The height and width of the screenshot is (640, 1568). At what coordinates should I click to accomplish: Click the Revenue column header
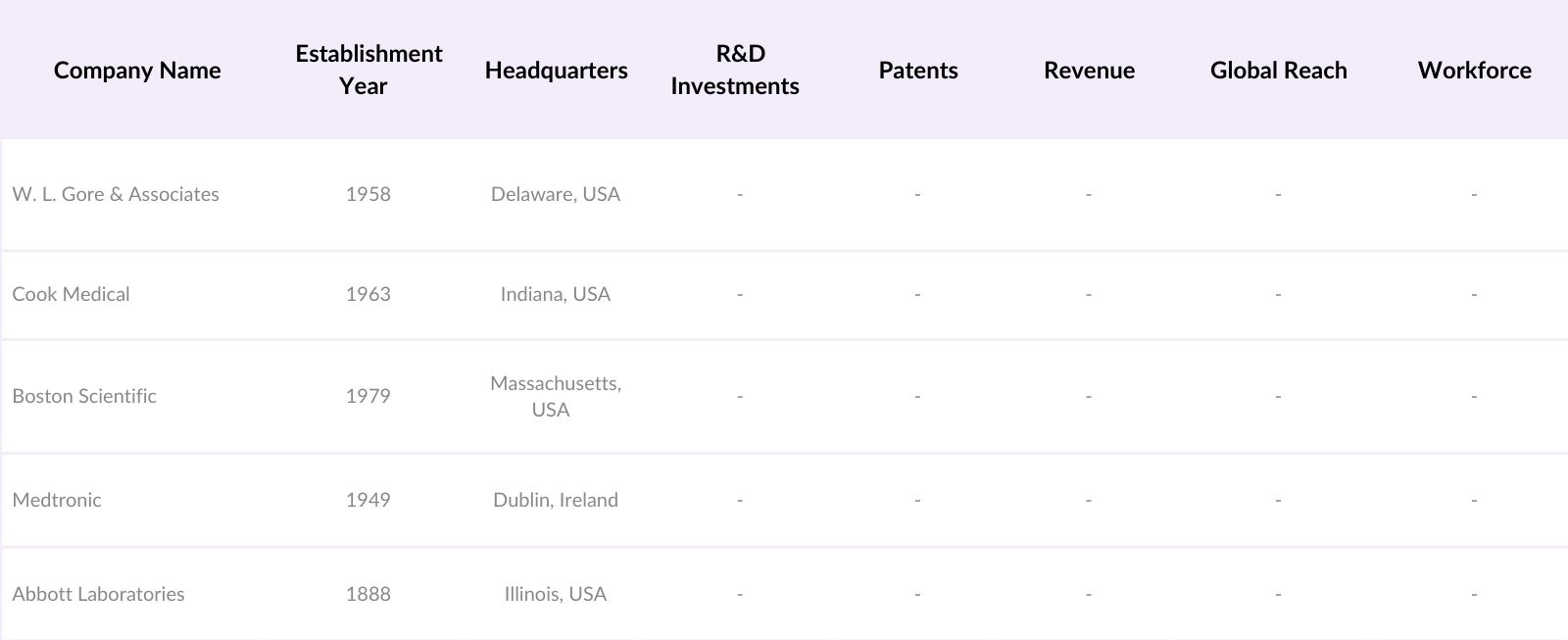pos(1089,71)
